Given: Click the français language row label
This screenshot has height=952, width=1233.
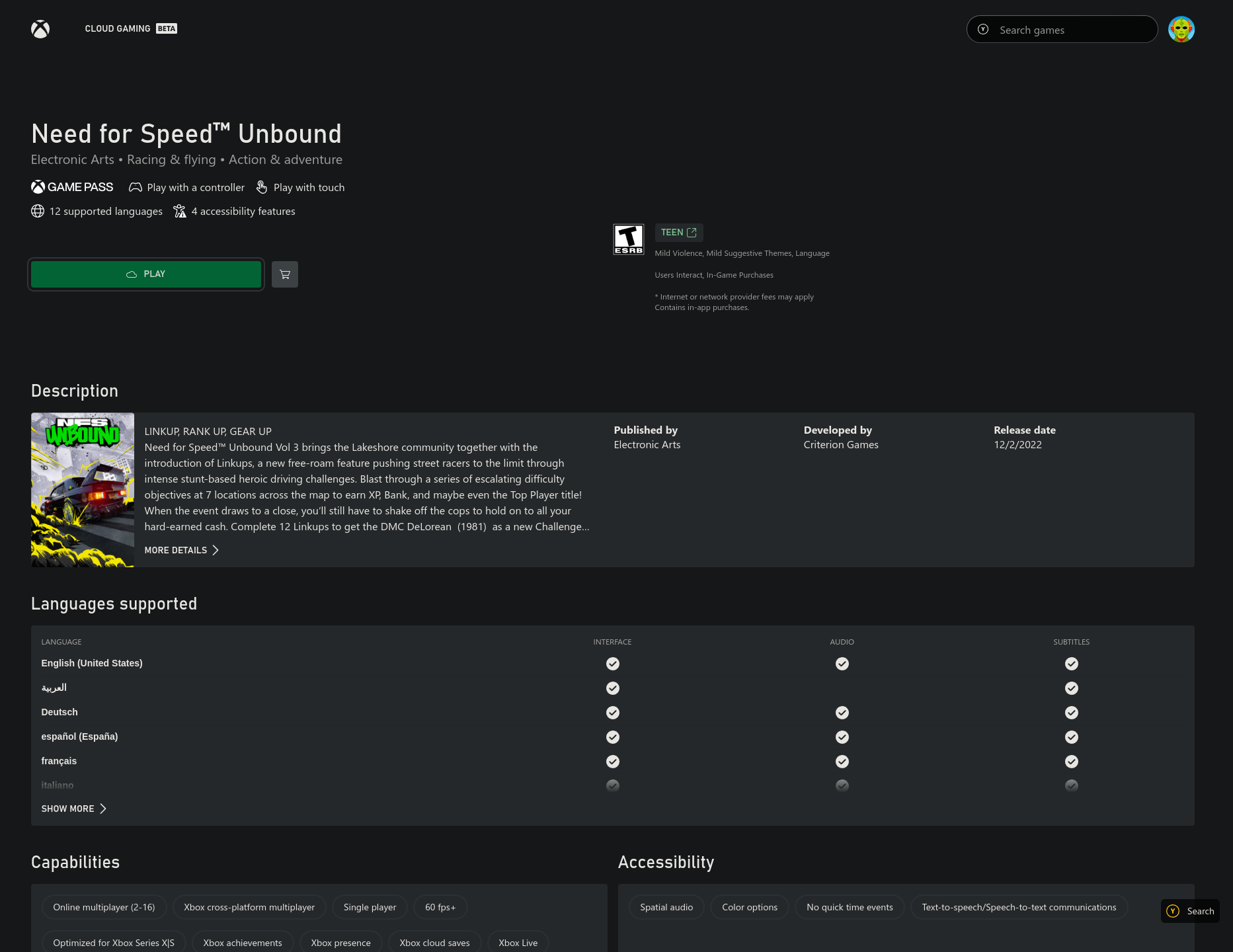Looking at the screenshot, I should (x=59, y=761).
